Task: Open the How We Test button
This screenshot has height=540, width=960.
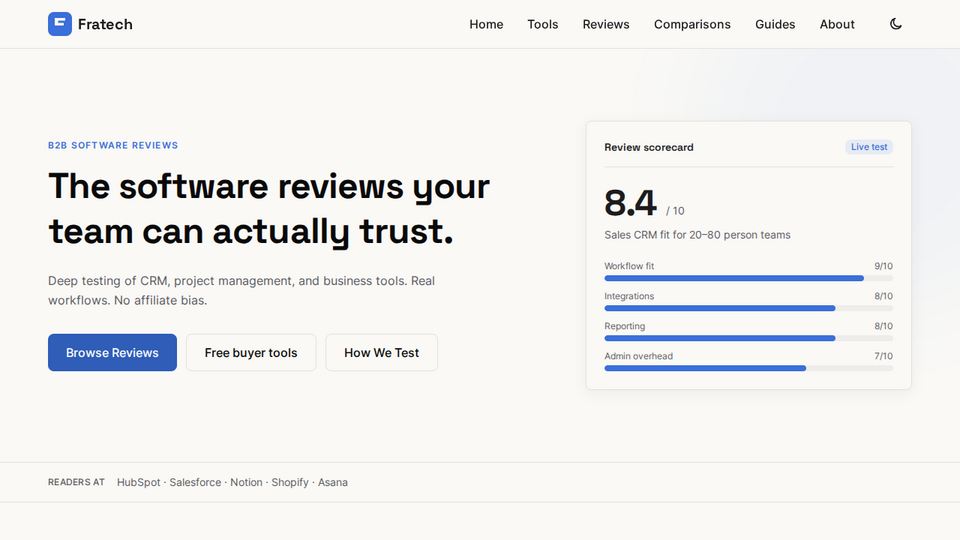Action: 381,353
